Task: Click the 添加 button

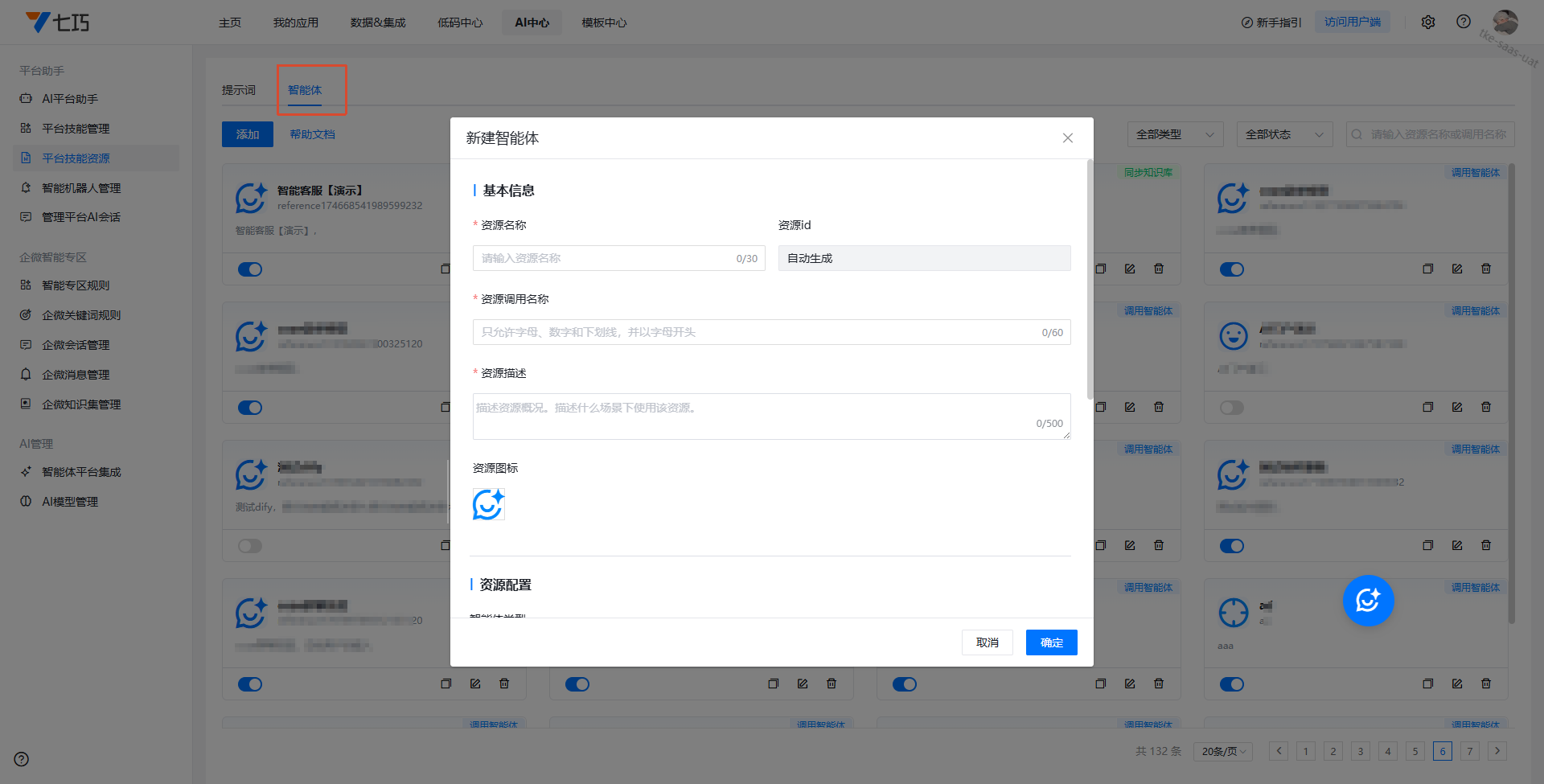Action: click(x=248, y=134)
